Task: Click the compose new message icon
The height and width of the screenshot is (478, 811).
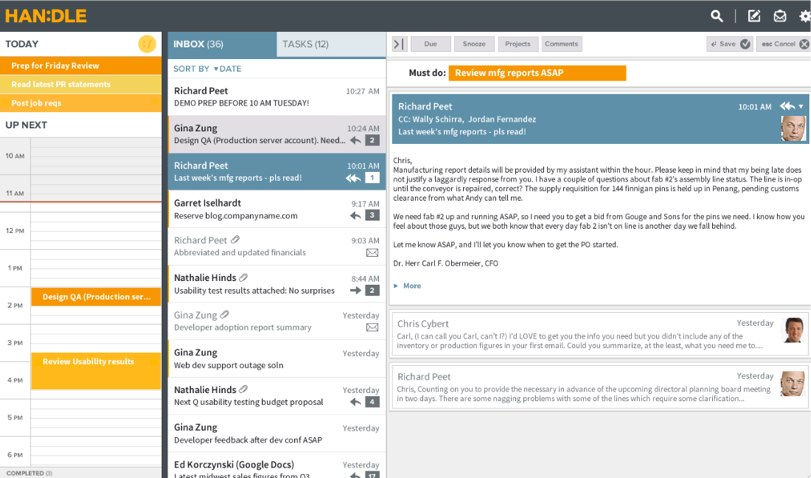Action: point(754,16)
